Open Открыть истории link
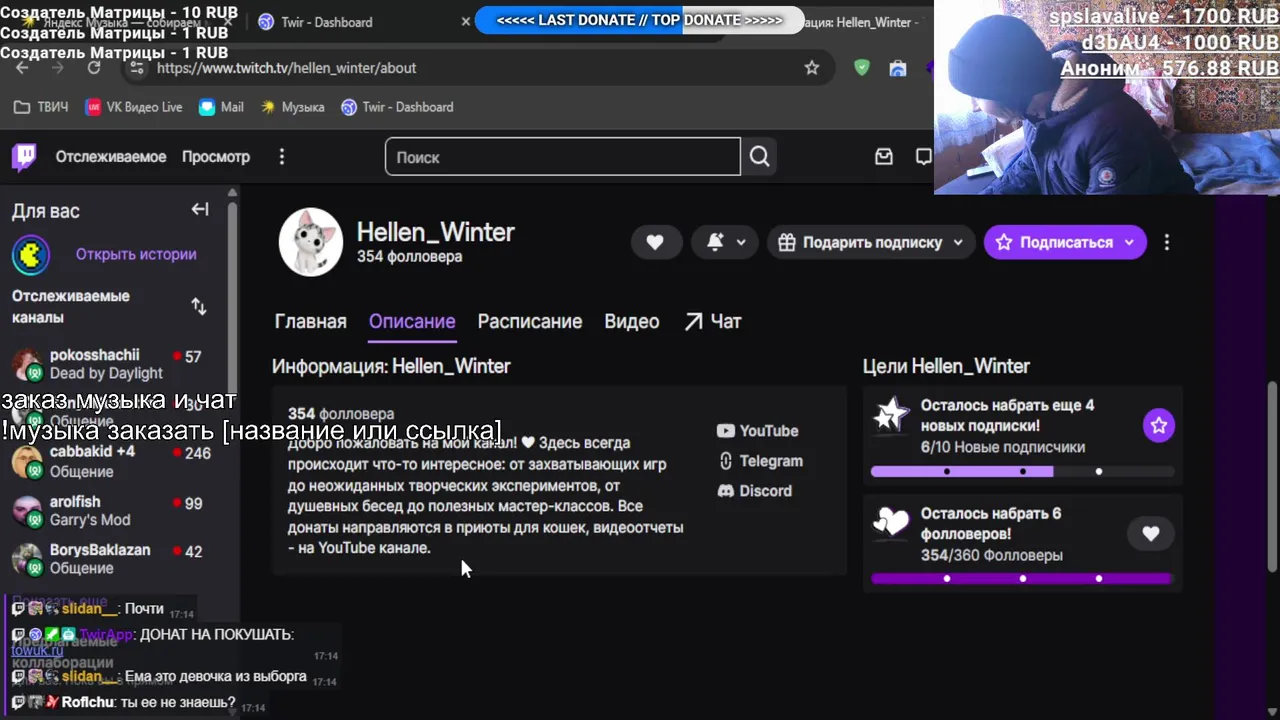The width and height of the screenshot is (1280, 720). click(x=136, y=254)
